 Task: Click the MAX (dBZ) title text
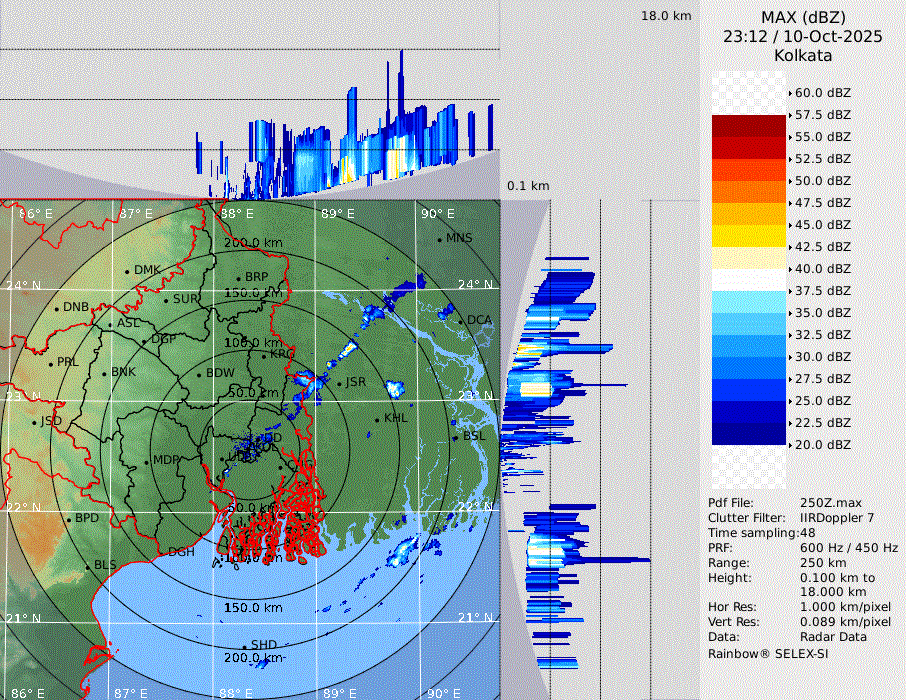803,17
